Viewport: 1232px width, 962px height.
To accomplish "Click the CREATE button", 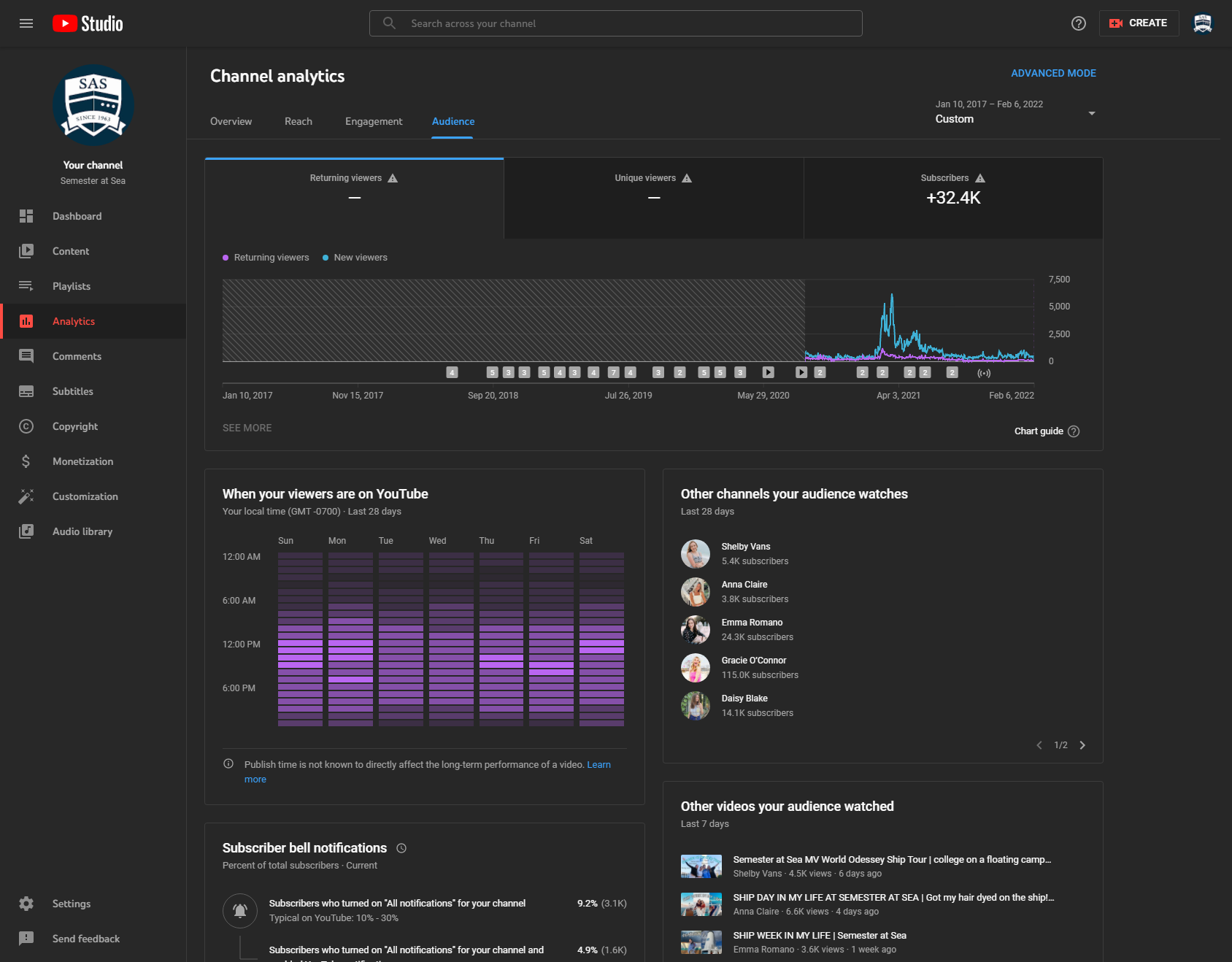I will click(x=1139, y=23).
